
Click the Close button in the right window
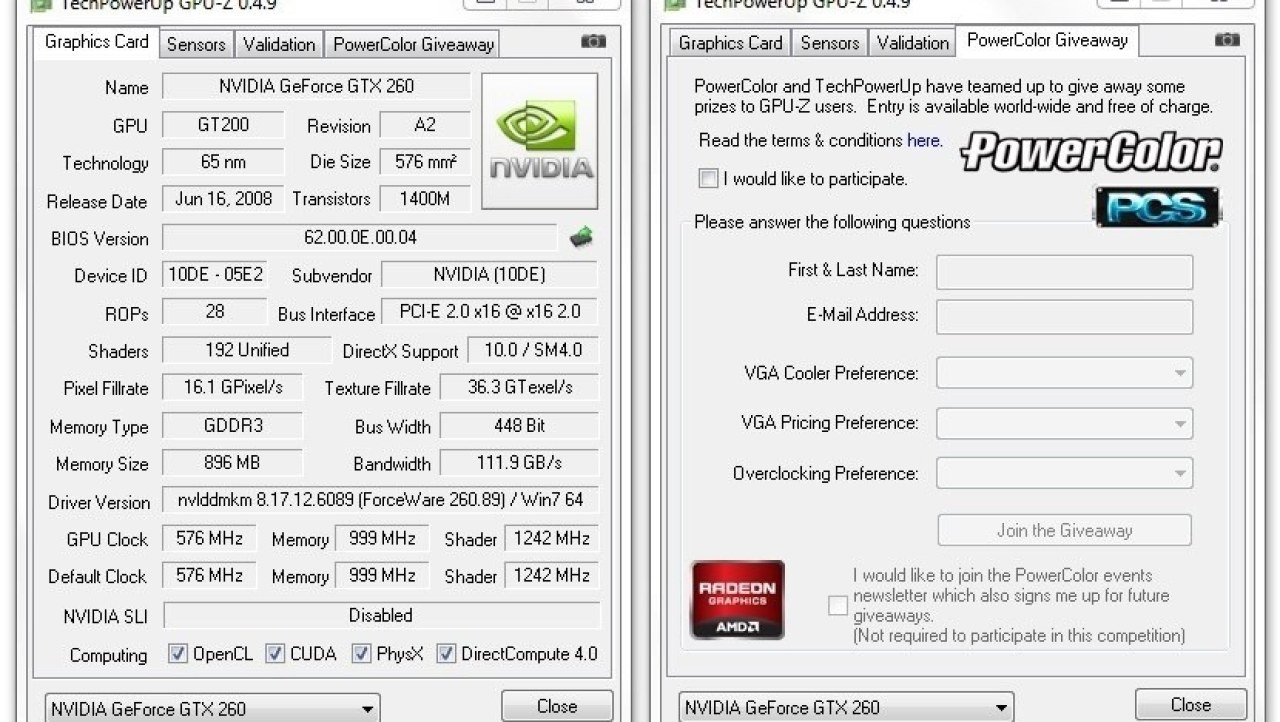coord(1191,705)
